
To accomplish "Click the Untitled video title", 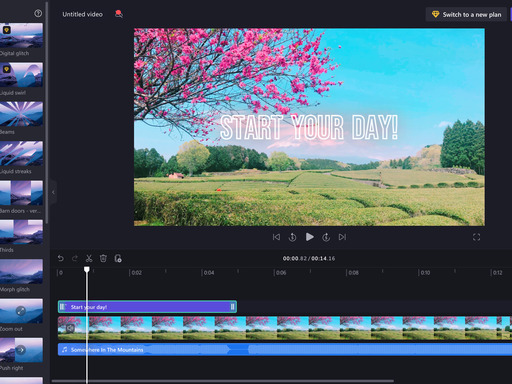I will pyautogui.click(x=82, y=14).
